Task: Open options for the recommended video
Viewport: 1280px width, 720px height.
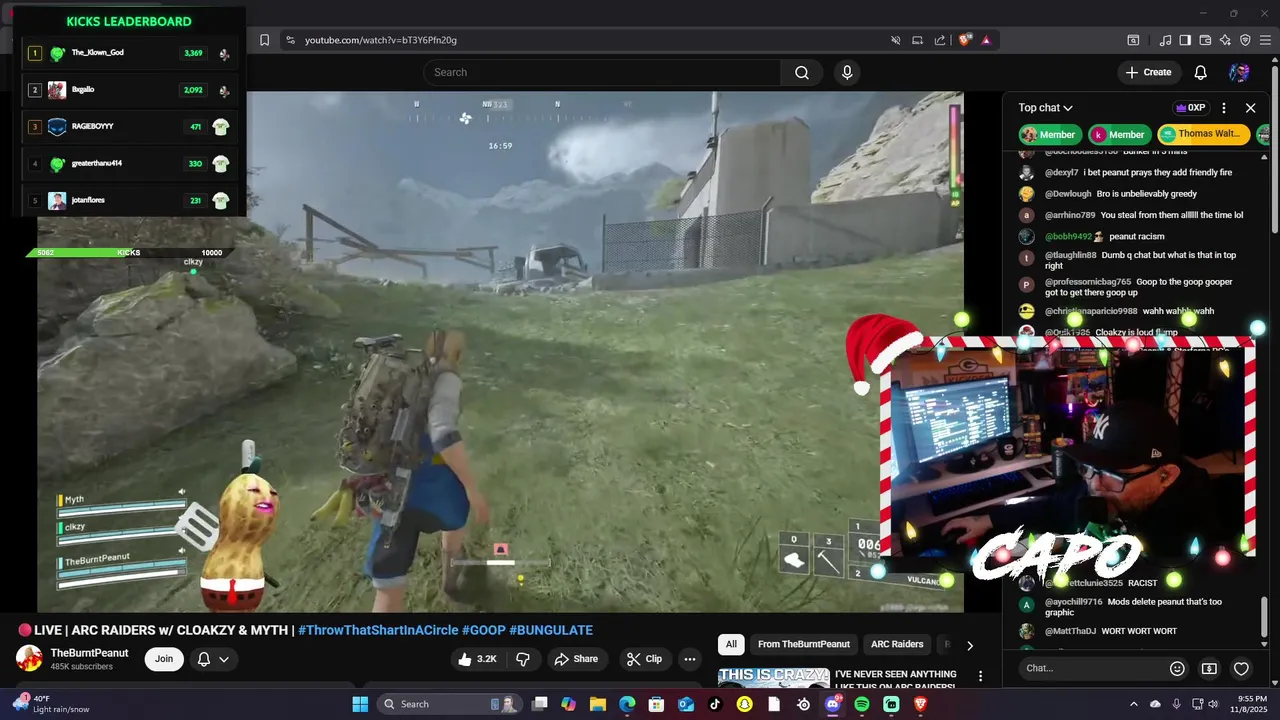Action: click(980, 677)
